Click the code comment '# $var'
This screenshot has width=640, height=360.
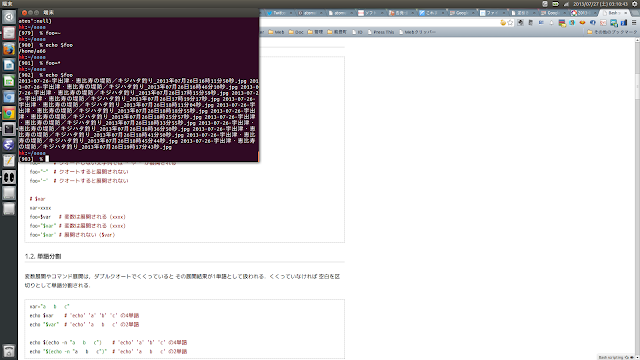[x=37, y=199]
